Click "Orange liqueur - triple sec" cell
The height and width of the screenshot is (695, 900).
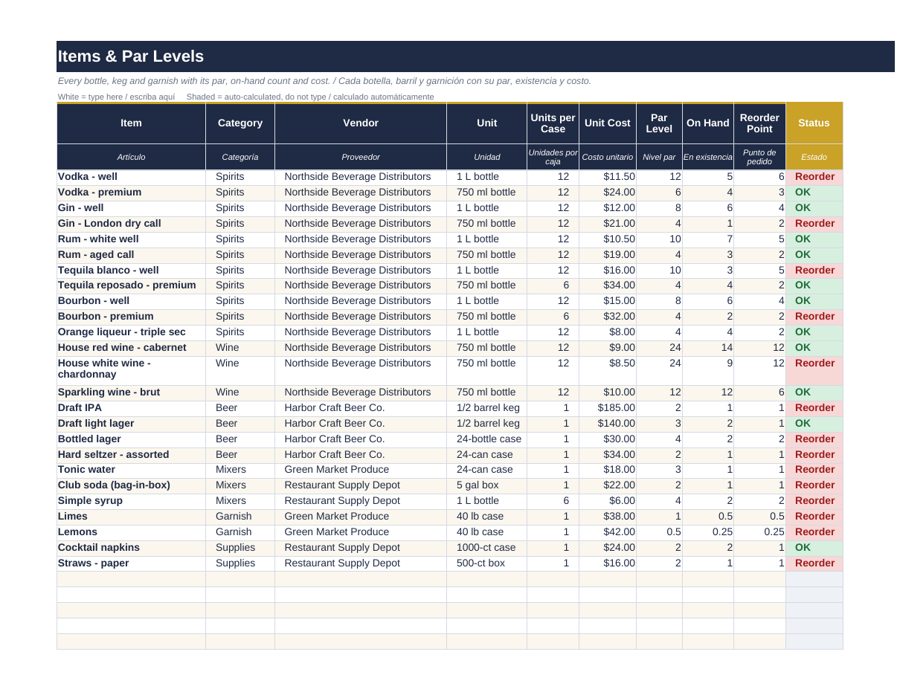131,332
